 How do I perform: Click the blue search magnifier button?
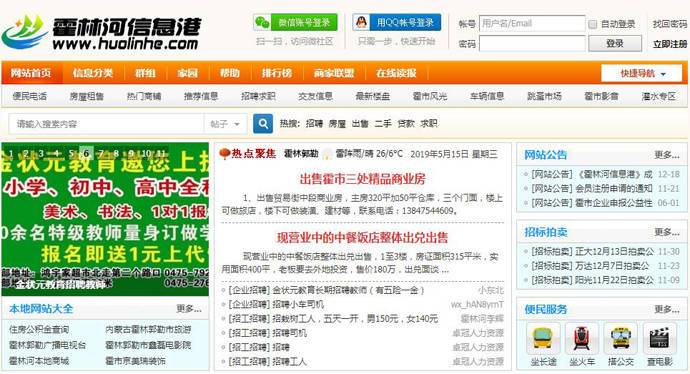[x=263, y=124]
